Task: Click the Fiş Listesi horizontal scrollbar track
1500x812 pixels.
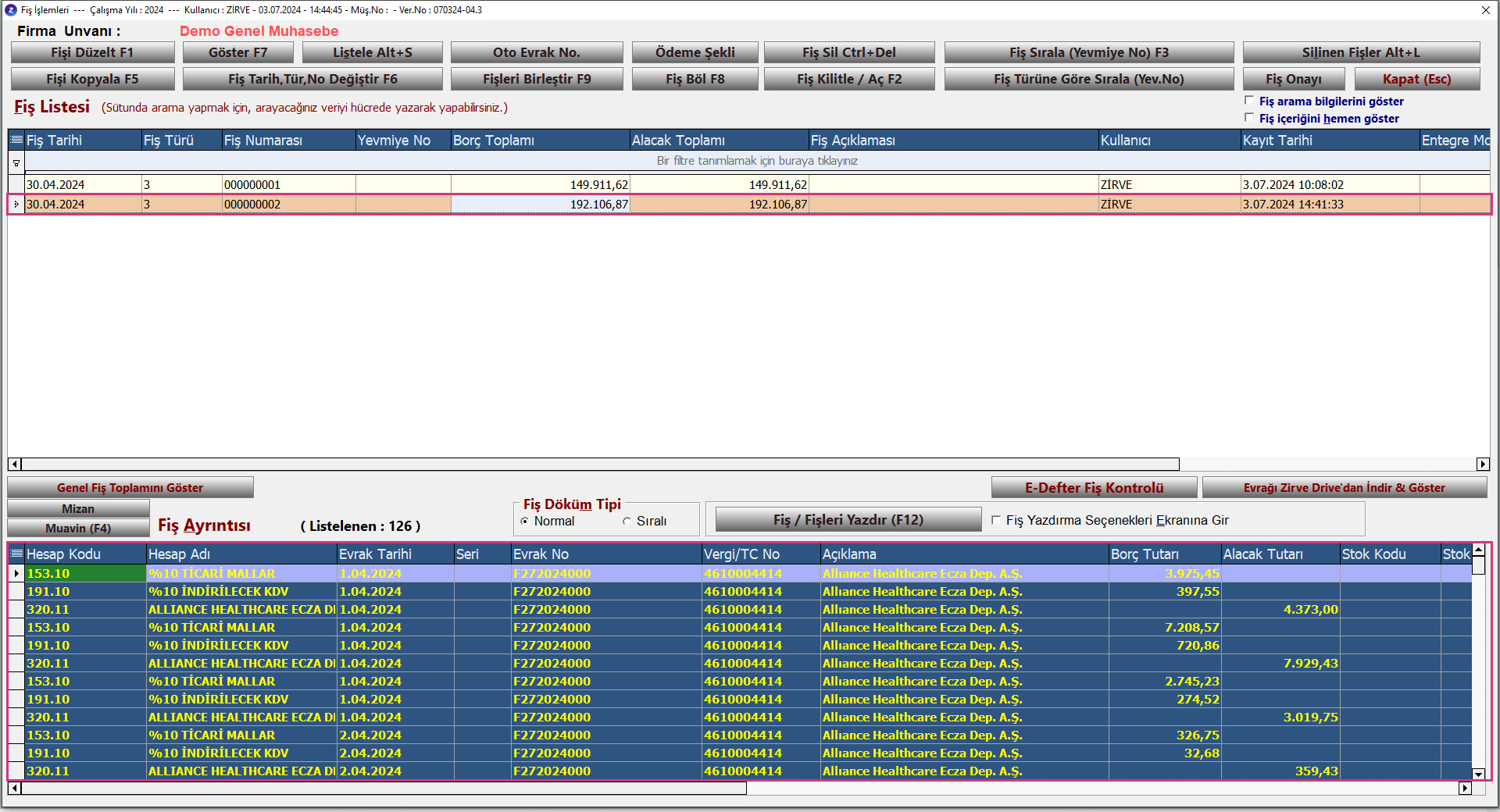Action: tap(1328, 465)
